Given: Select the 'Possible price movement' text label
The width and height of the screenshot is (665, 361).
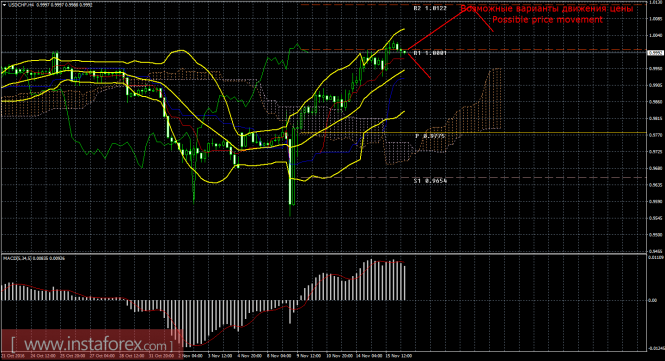Looking at the screenshot, I should 547,20.
